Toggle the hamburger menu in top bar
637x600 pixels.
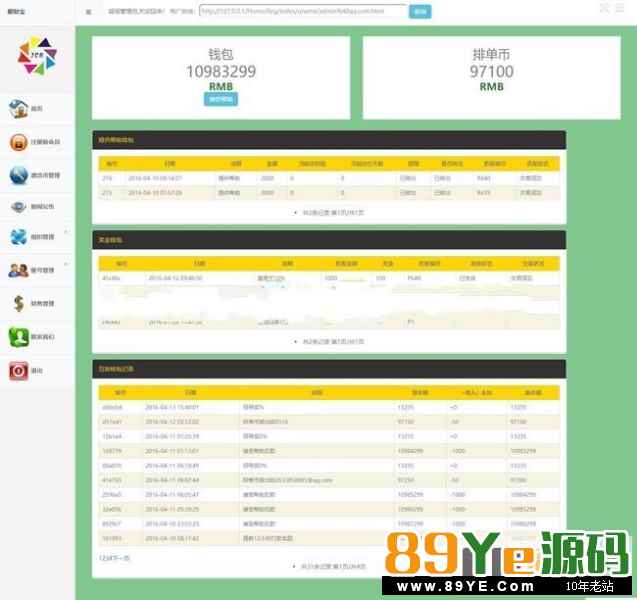(89, 12)
